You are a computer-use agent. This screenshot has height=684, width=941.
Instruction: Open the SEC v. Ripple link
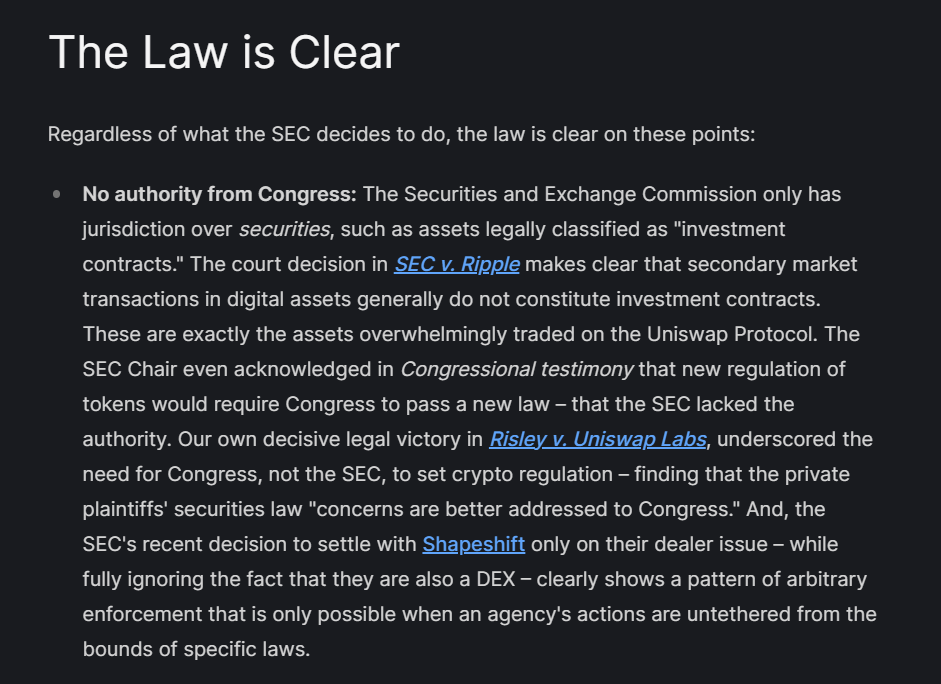point(457,265)
